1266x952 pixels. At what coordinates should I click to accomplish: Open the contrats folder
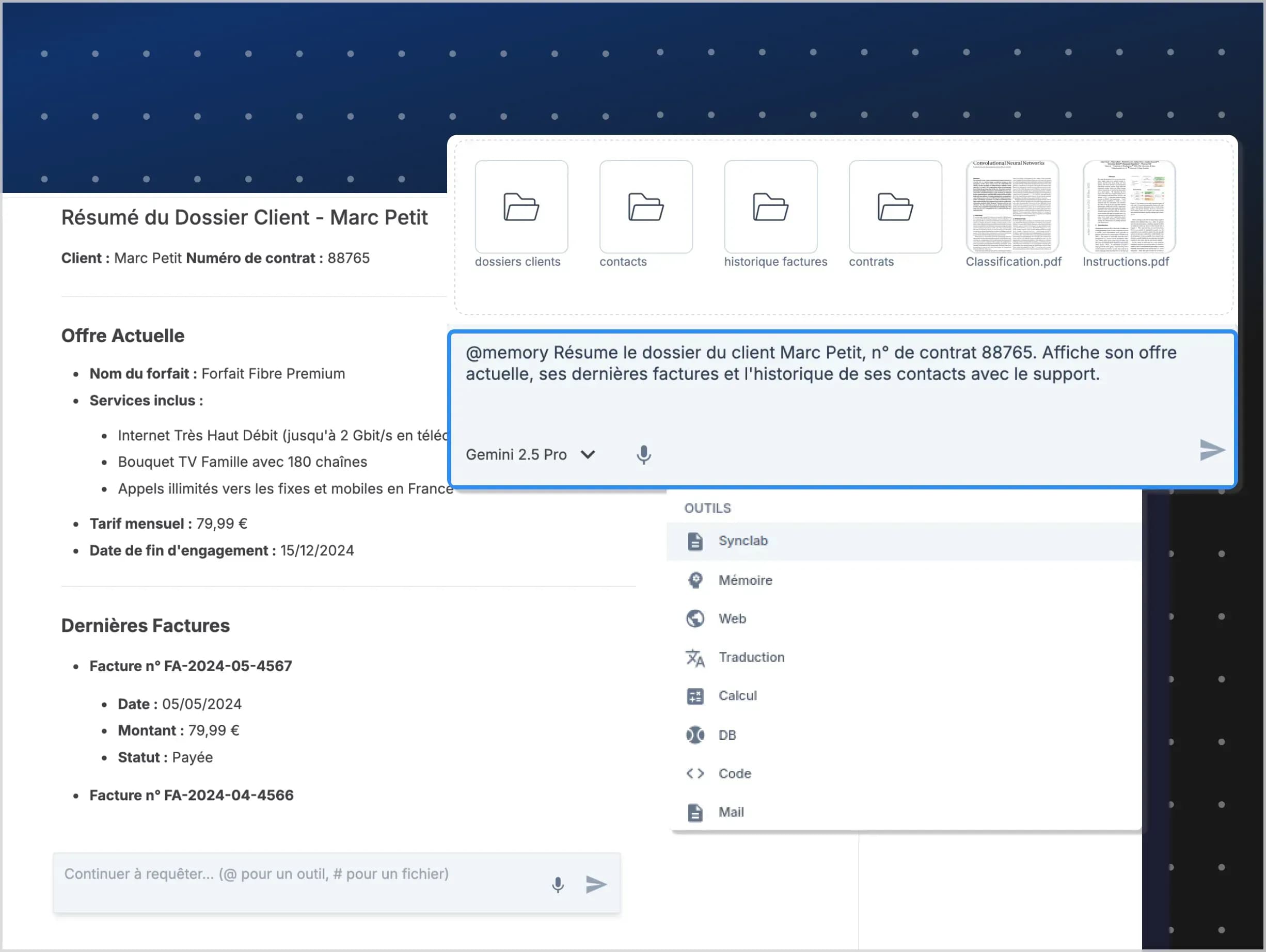tap(895, 207)
